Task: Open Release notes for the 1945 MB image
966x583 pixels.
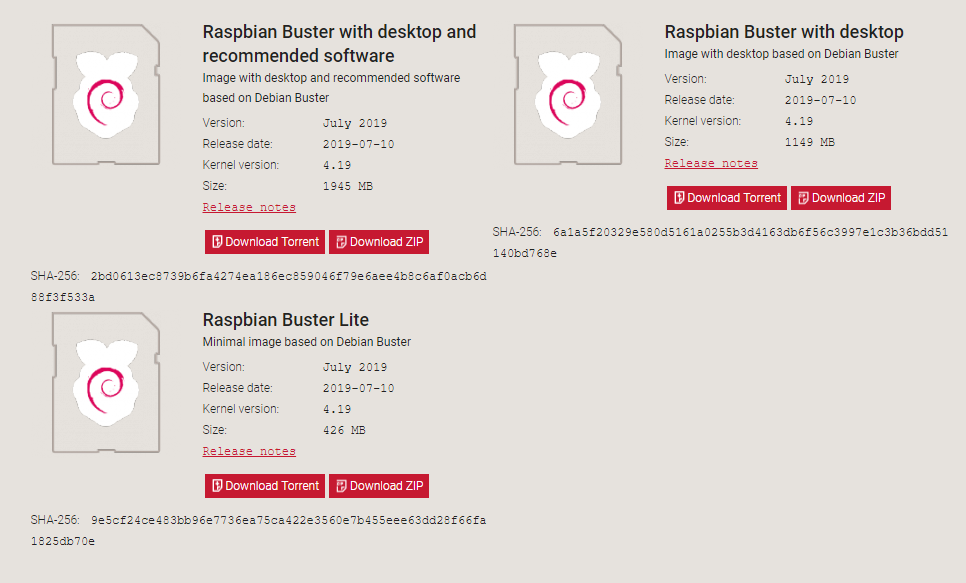Action: tap(249, 208)
